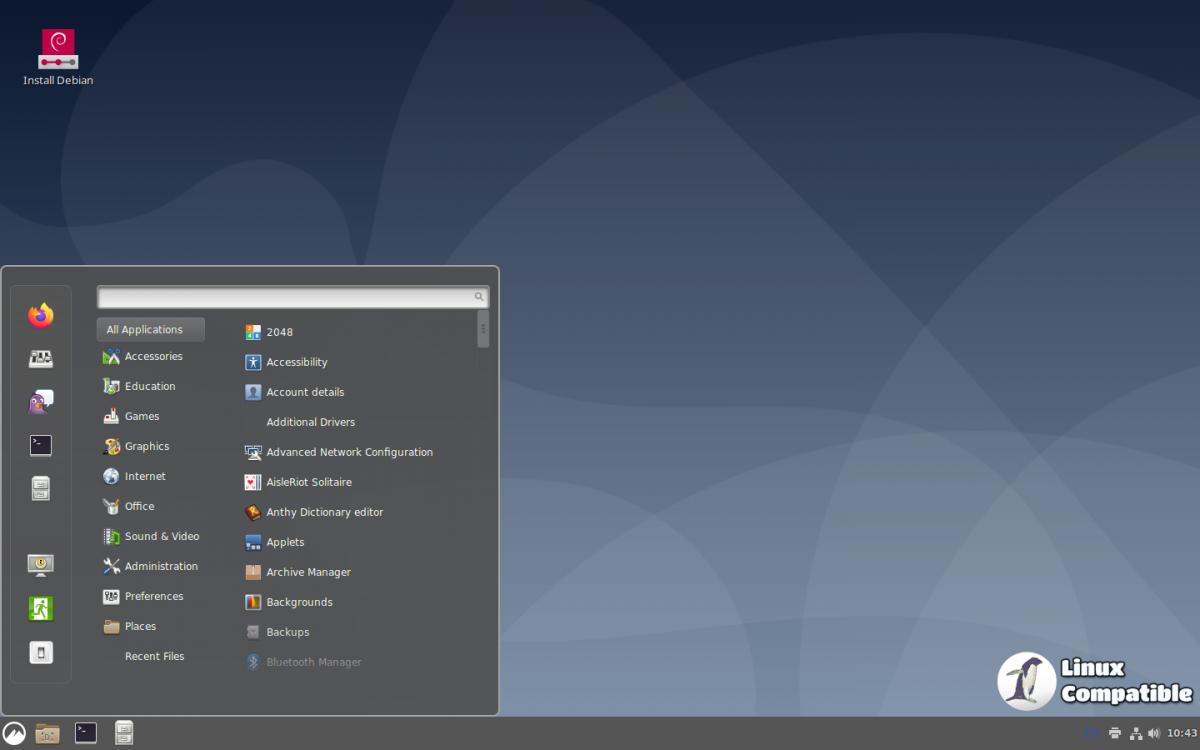Click the network icon in system tray
This screenshot has width=1200, height=750.
tap(1135, 733)
